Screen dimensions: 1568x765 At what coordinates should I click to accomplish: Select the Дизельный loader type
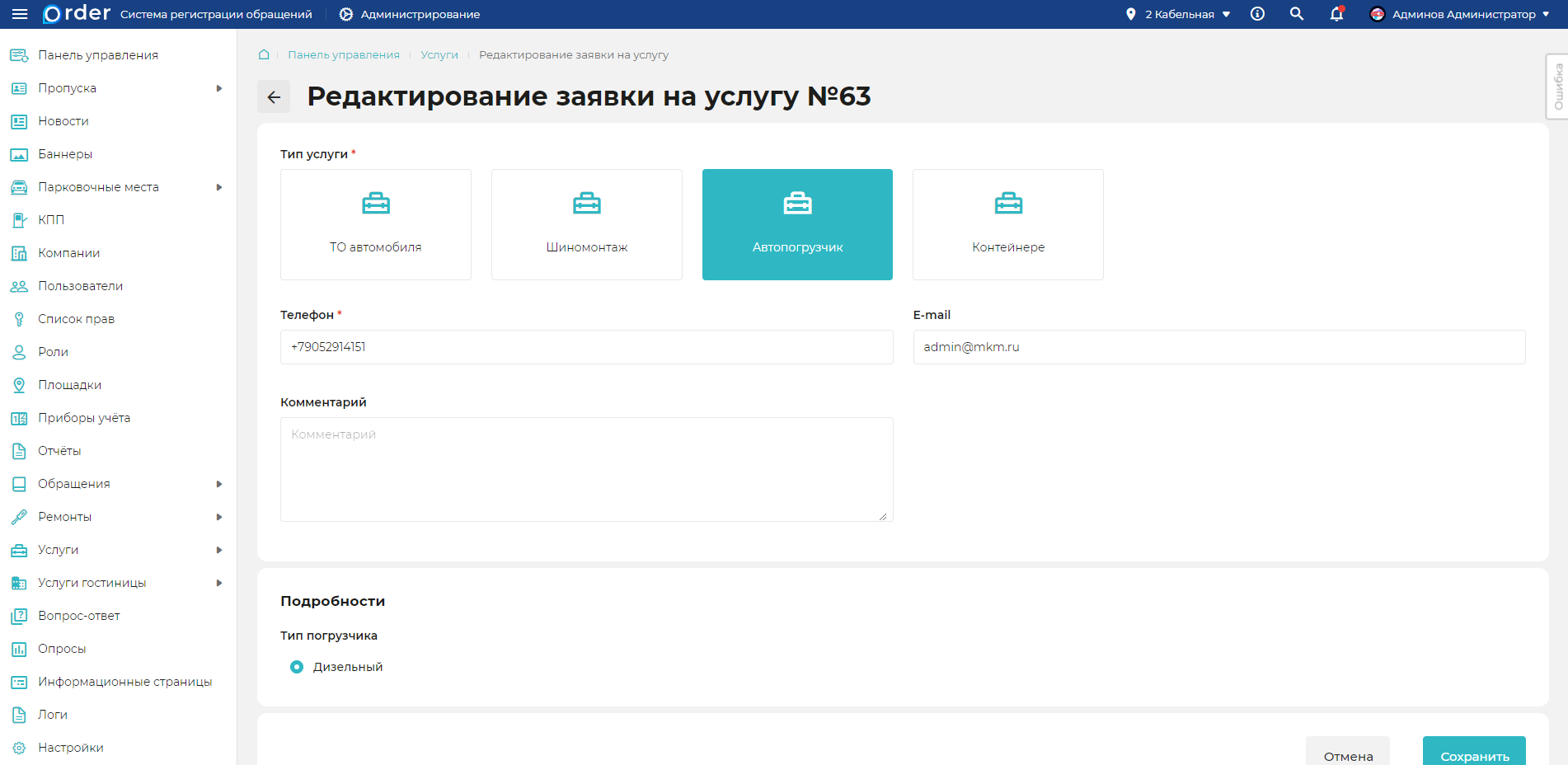[296, 666]
